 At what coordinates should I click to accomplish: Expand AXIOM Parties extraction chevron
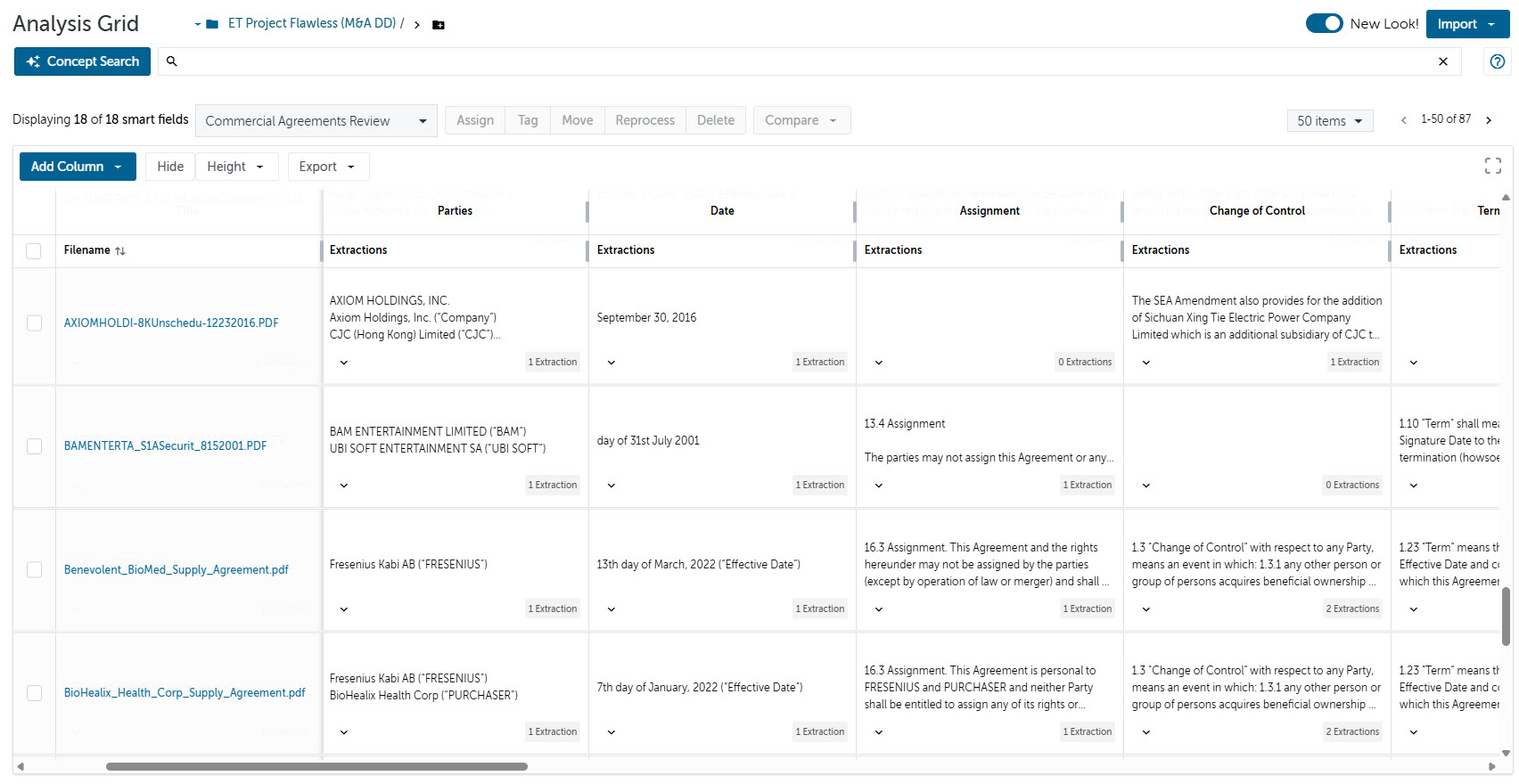(x=344, y=363)
